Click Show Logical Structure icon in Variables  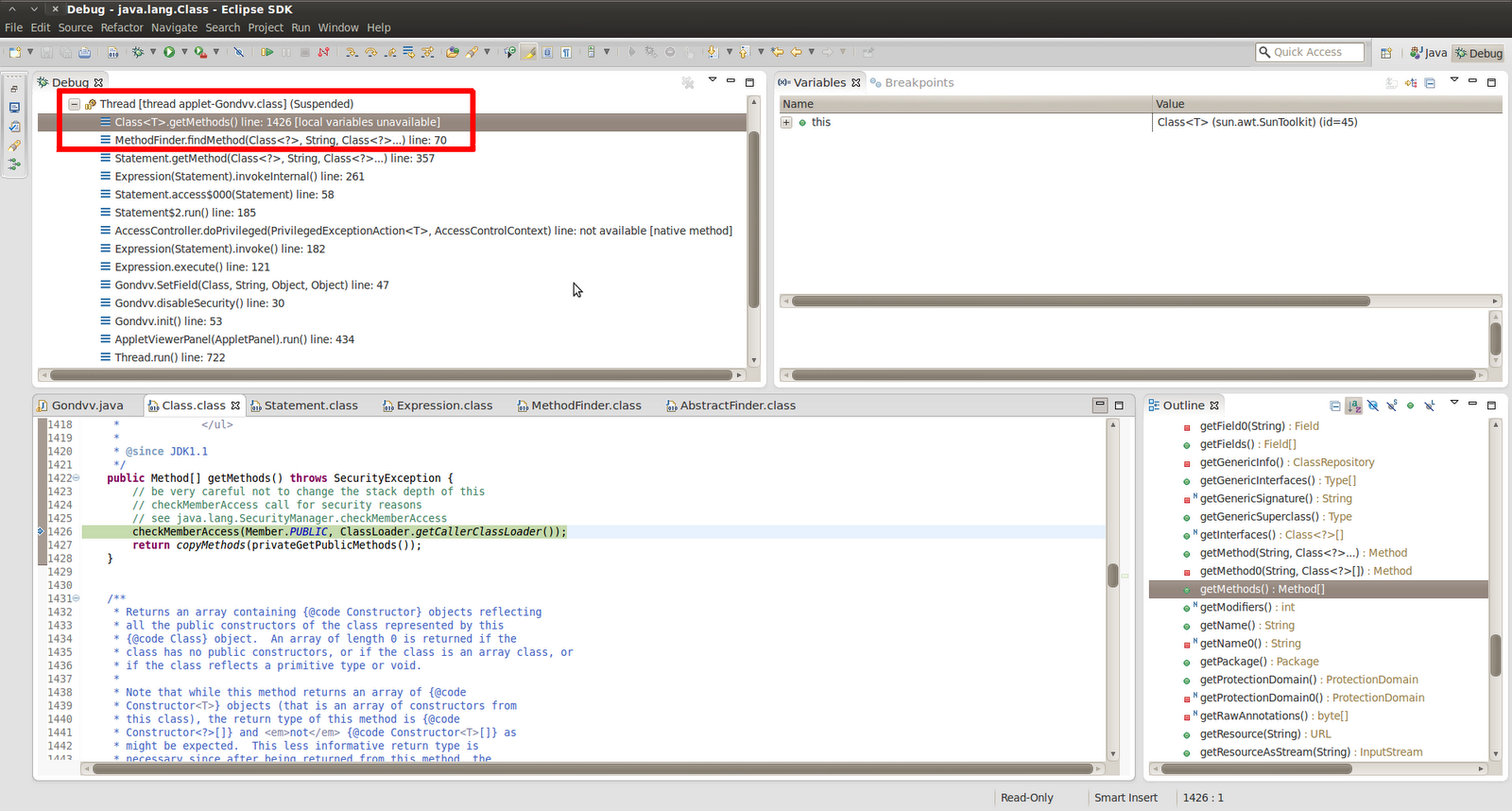click(1411, 83)
